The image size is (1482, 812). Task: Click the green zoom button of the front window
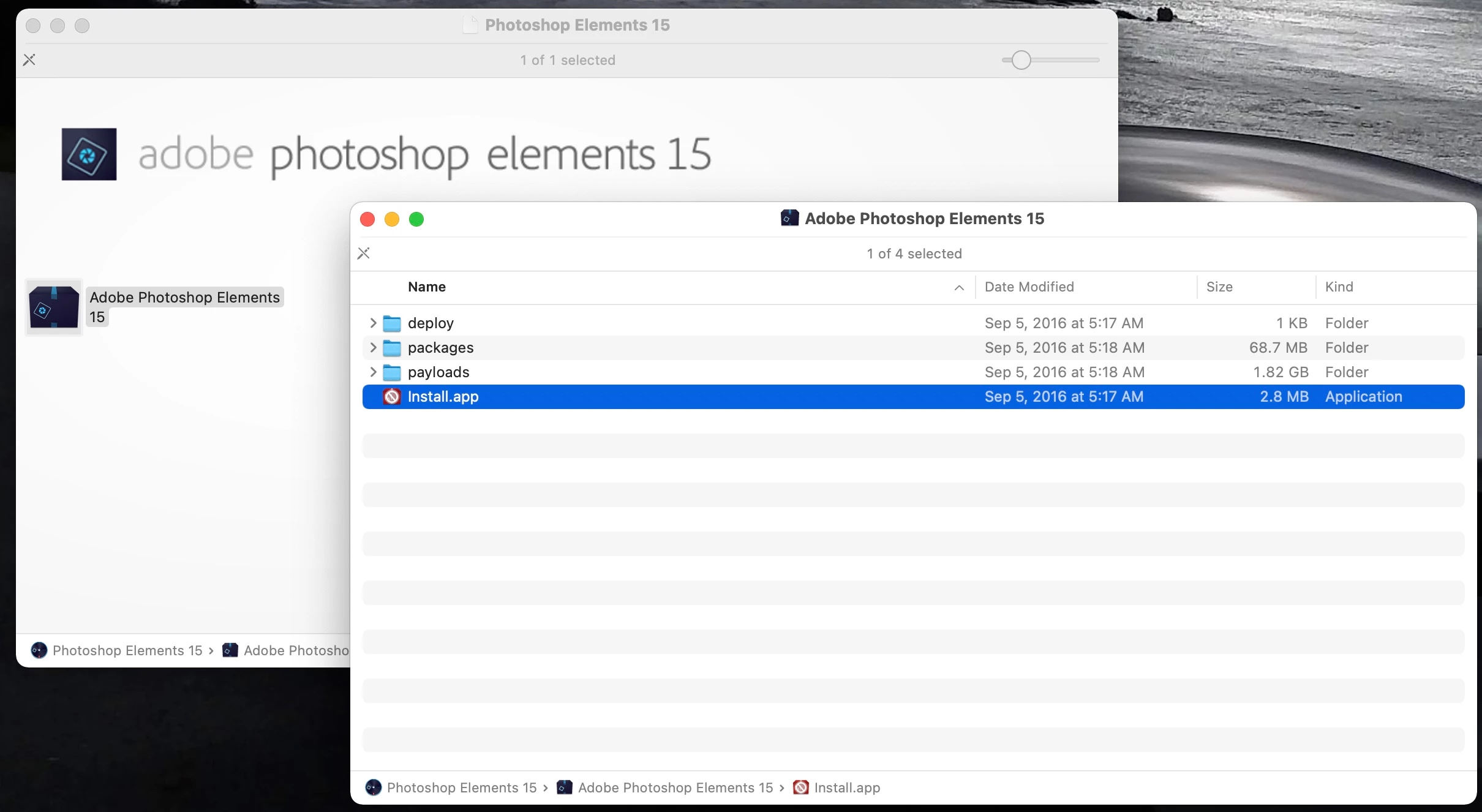click(x=416, y=219)
